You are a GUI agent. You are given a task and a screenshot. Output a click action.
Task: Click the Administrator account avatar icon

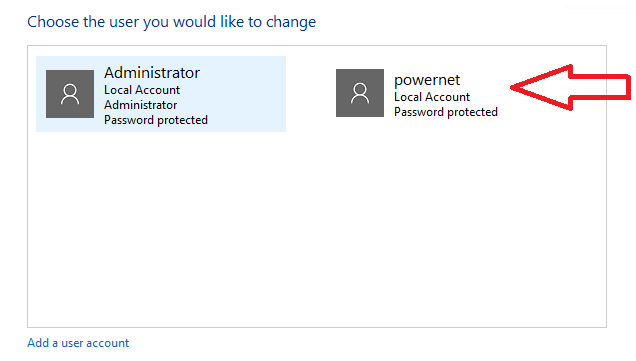click(70, 94)
